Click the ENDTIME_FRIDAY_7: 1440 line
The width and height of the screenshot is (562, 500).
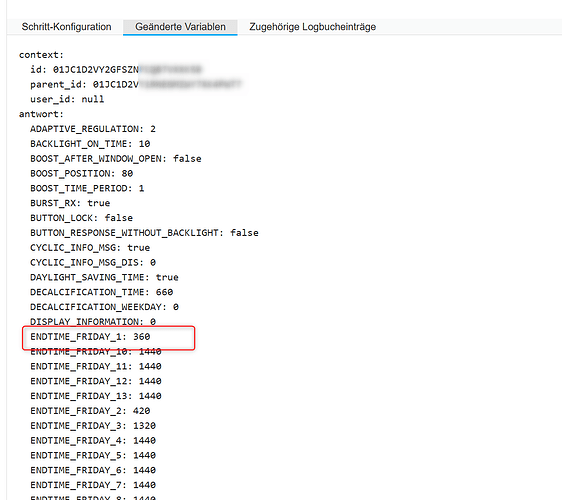pos(93,485)
